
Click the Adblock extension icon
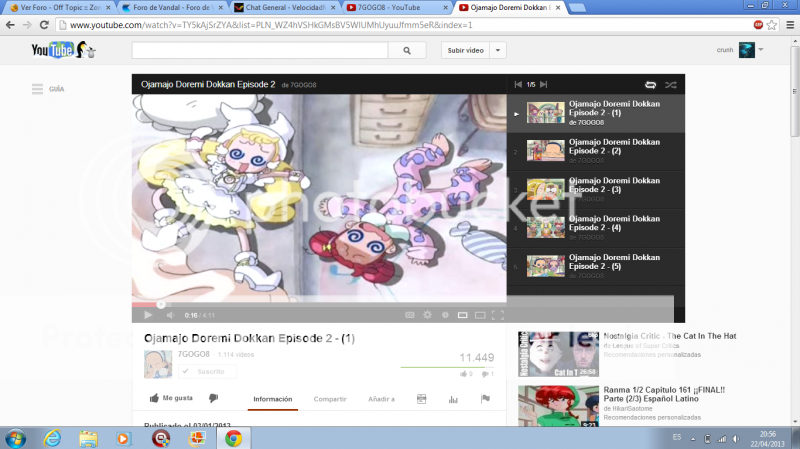(x=758, y=25)
